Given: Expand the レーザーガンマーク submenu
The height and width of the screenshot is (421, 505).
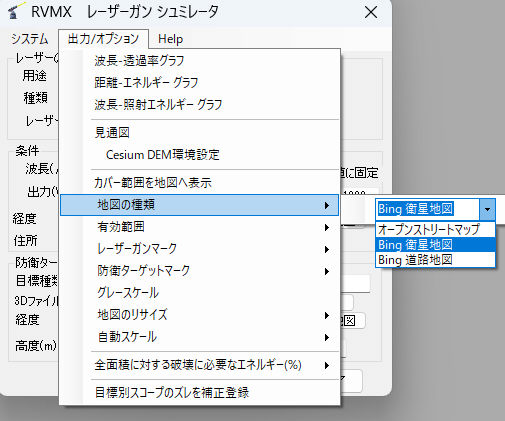Looking at the screenshot, I should pyautogui.click(x=199, y=249).
